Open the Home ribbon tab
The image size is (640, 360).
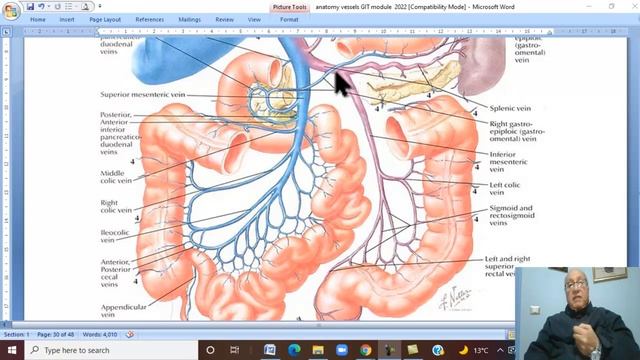pos(38,19)
